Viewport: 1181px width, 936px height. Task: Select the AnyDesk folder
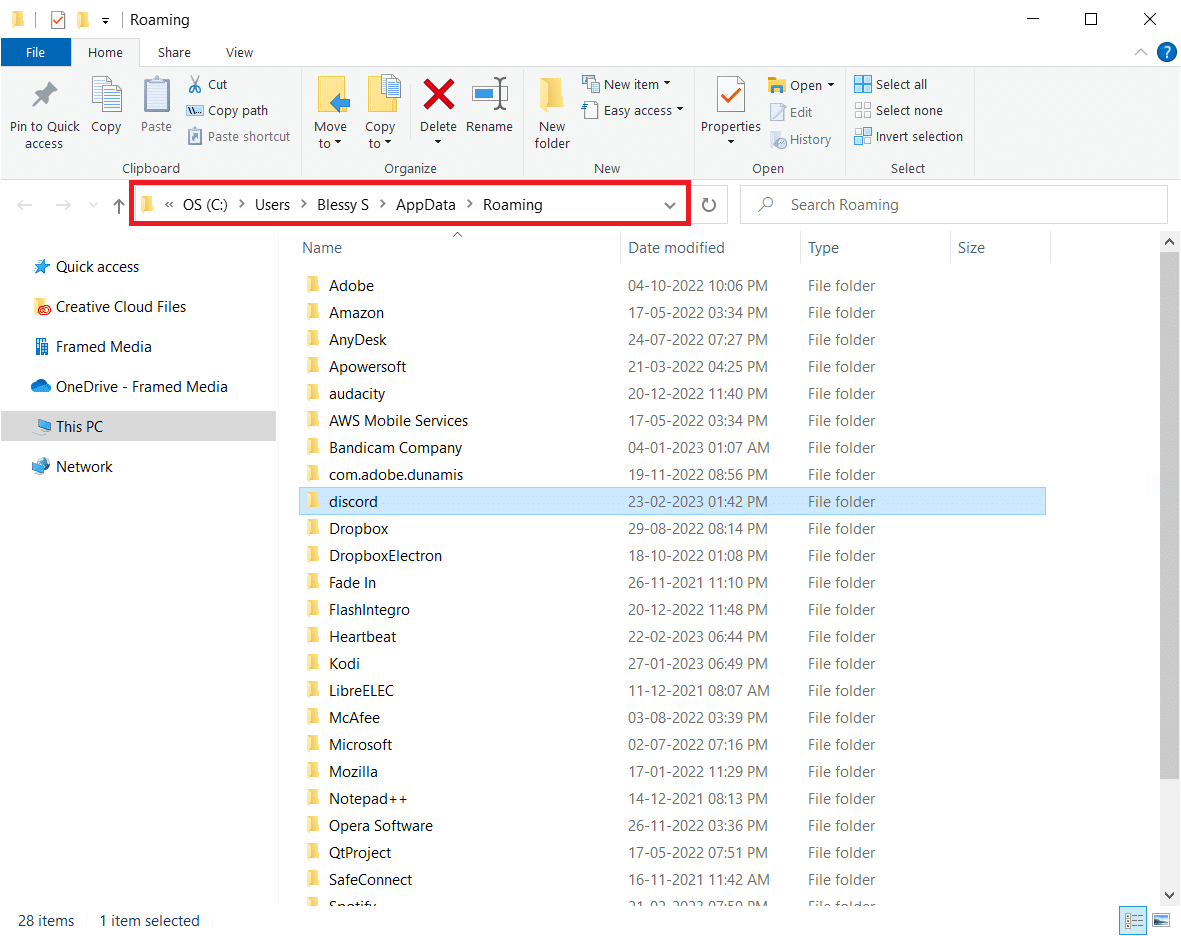click(x=672, y=340)
